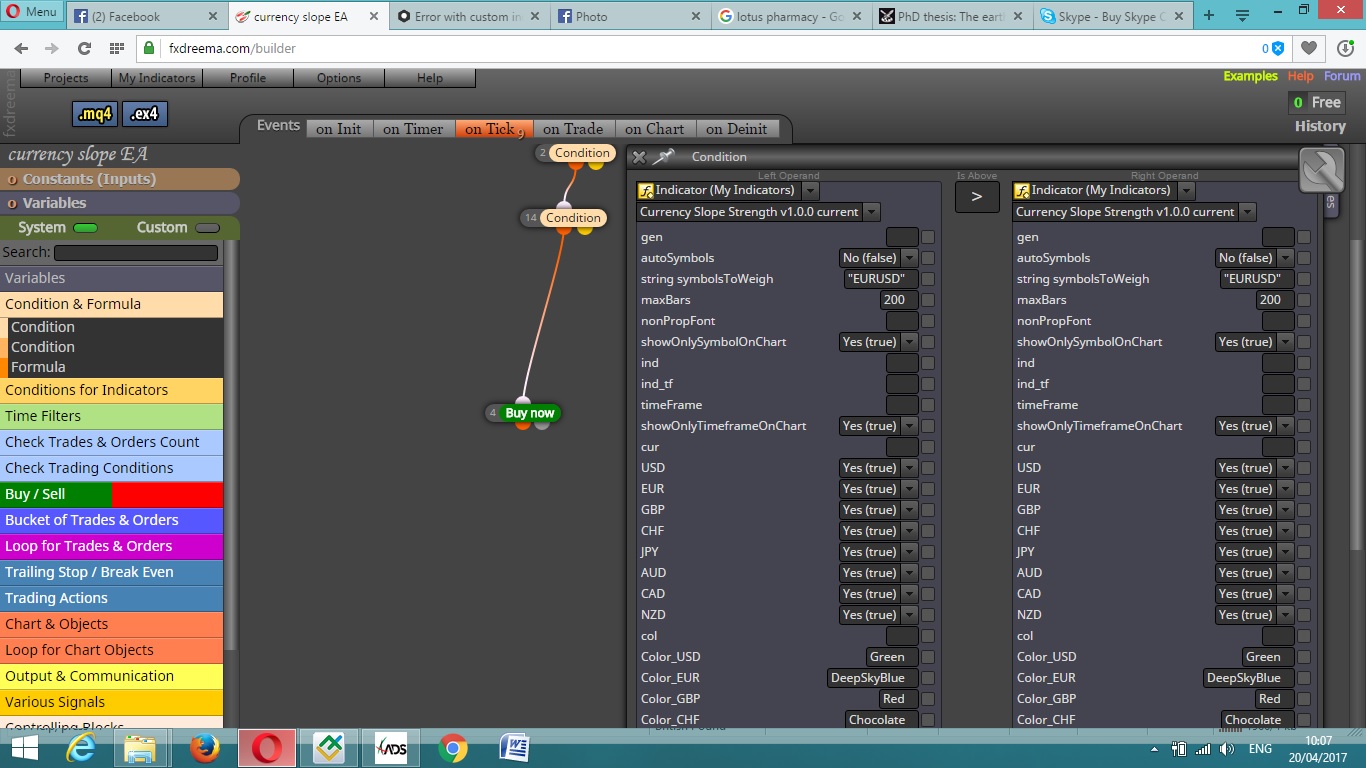
Task: Download the .mq4 file
Action: pos(95,114)
